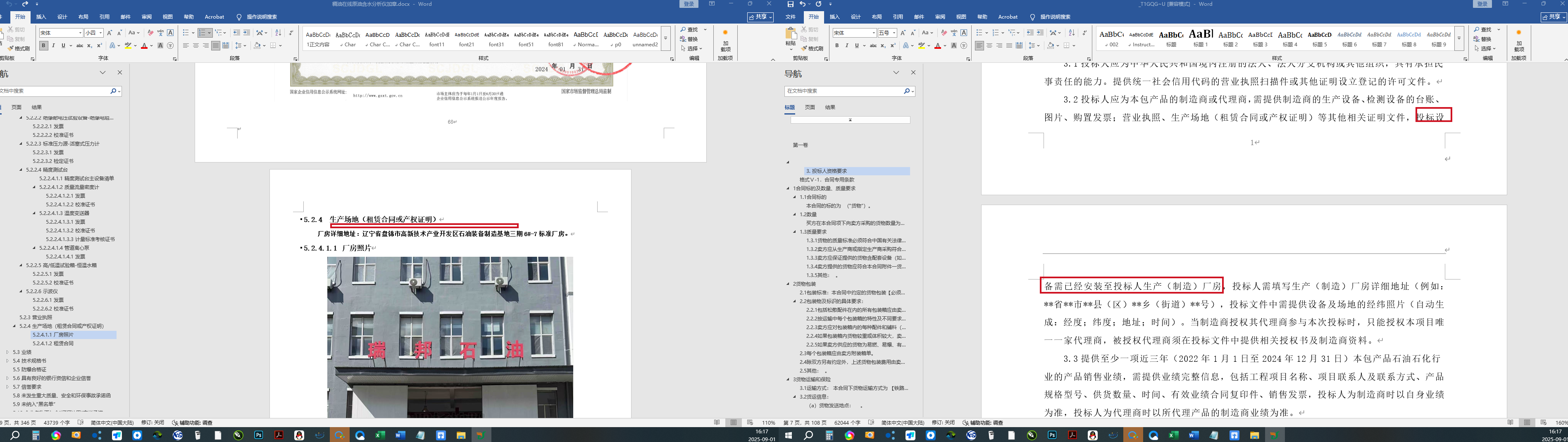The height and width of the screenshot is (442, 1568).
Task: Increase font size in the left Word window
Action: tap(110, 33)
